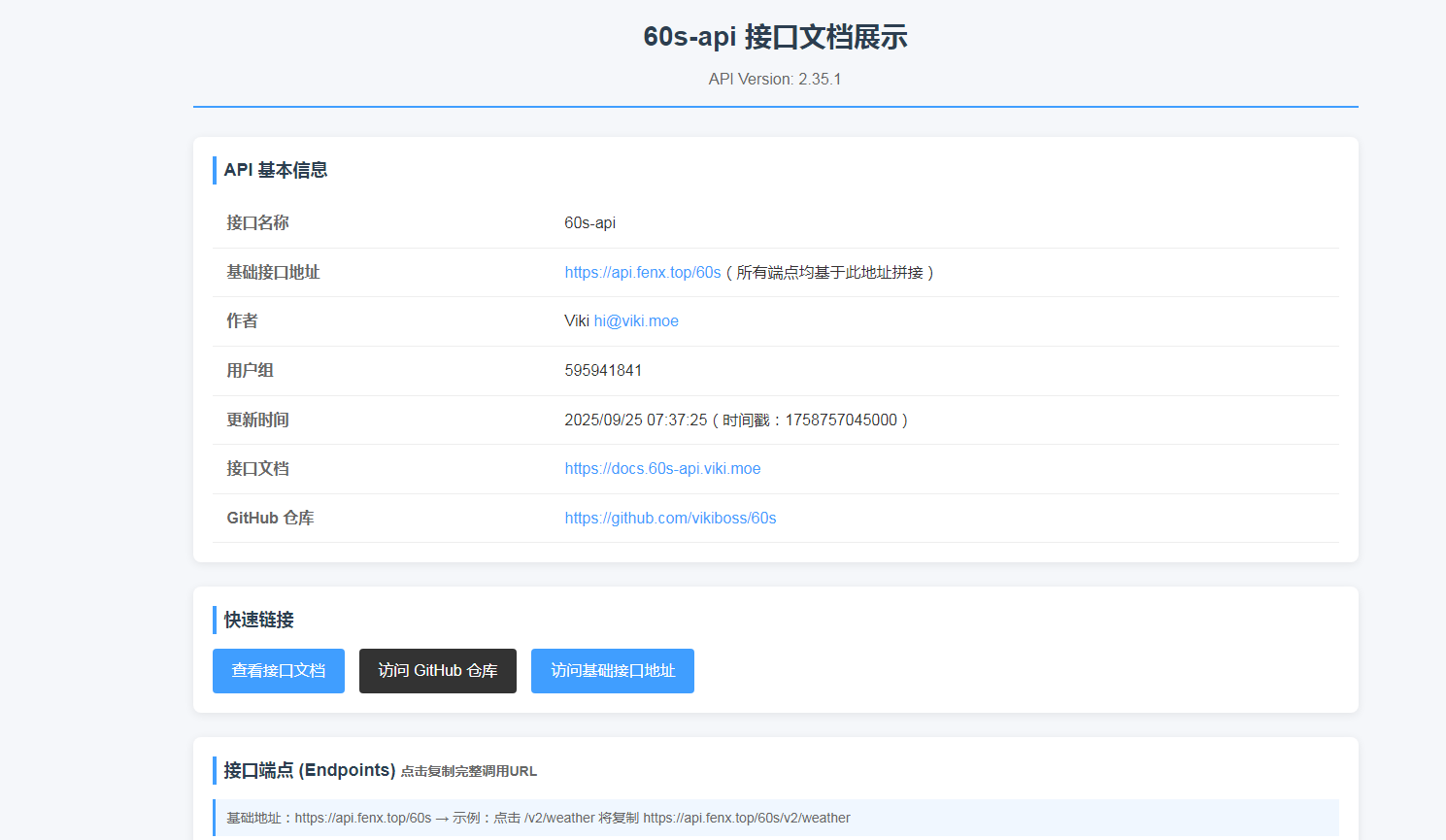Click the 接口端点 (Endpoints) section heading
Image resolution: width=1446 pixels, height=840 pixels.
[x=309, y=770]
